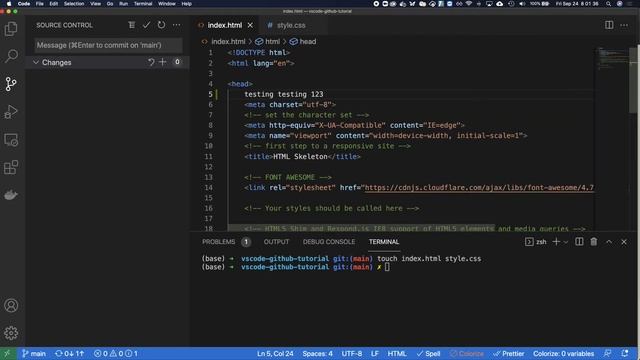Open the Selection menu
Screen dimensions: 640x360
74,4
